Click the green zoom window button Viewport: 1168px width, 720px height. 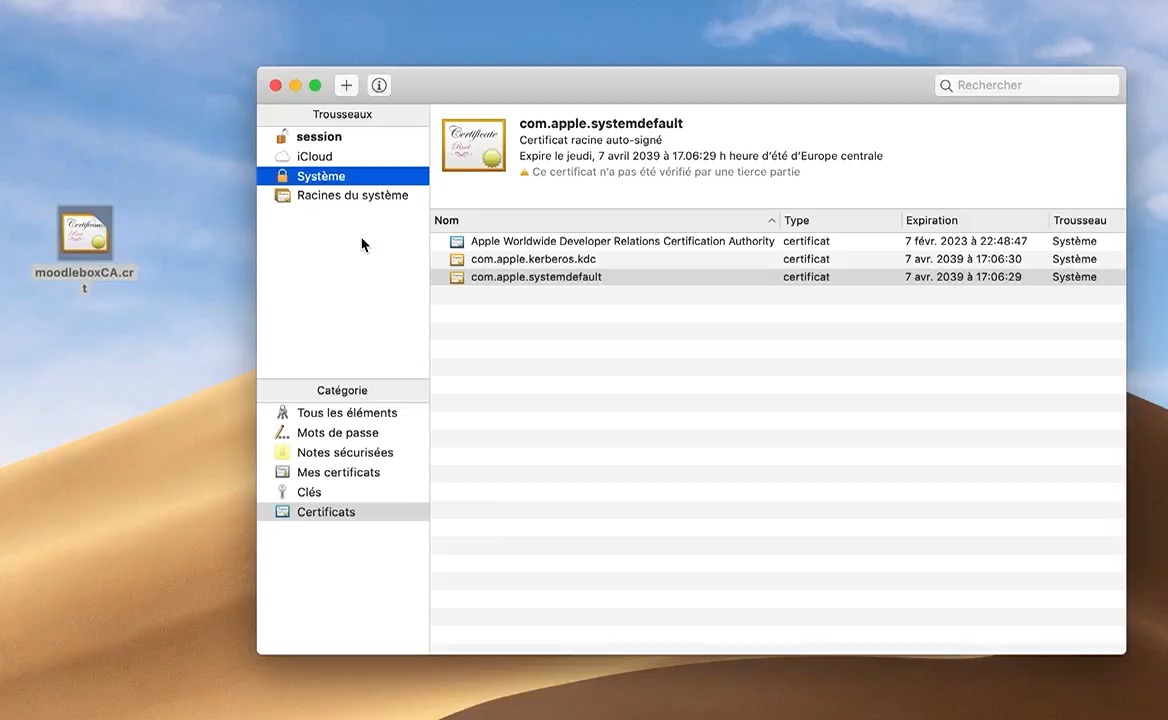click(x=315, y=86)
